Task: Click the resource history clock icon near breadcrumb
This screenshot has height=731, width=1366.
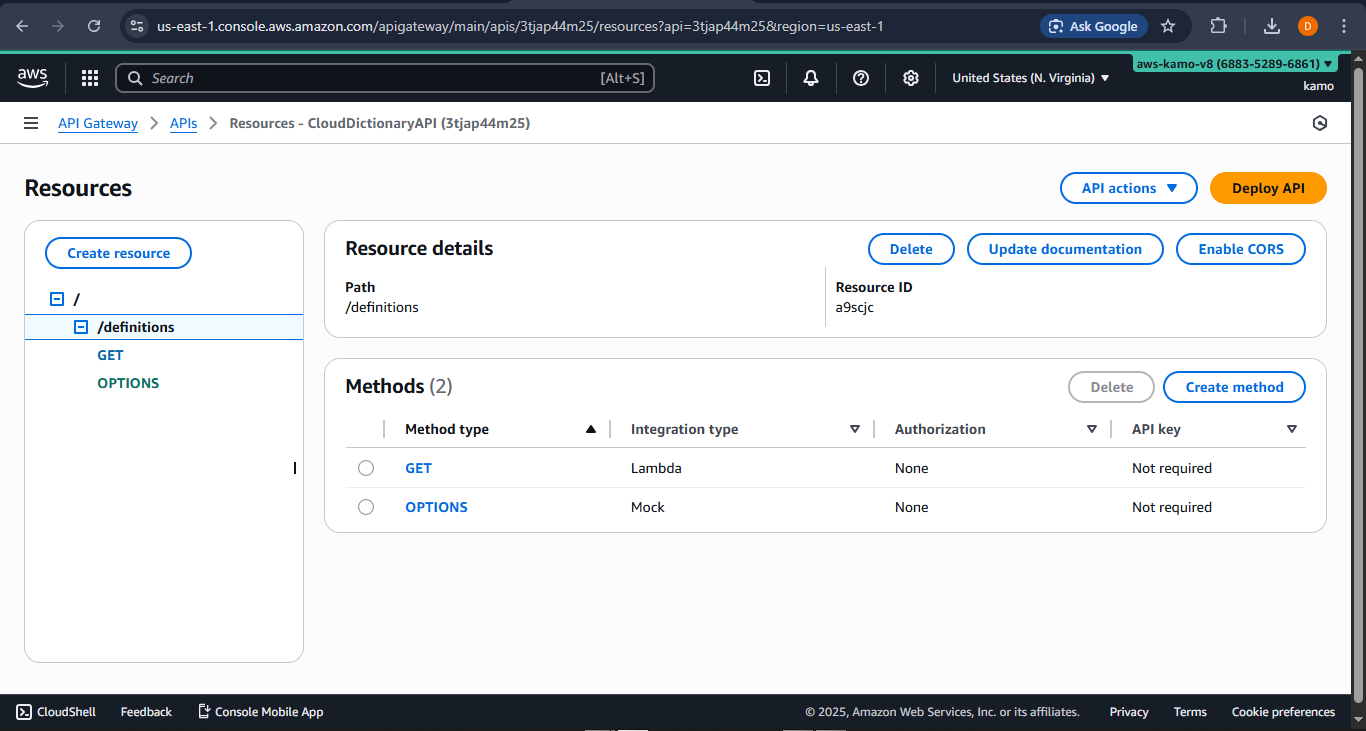Action: [x=1320, y=122]
